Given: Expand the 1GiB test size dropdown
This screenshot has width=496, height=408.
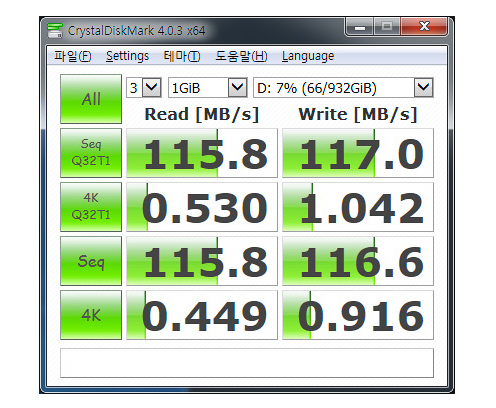Looking at the screenshot, I should pos(208,88).
